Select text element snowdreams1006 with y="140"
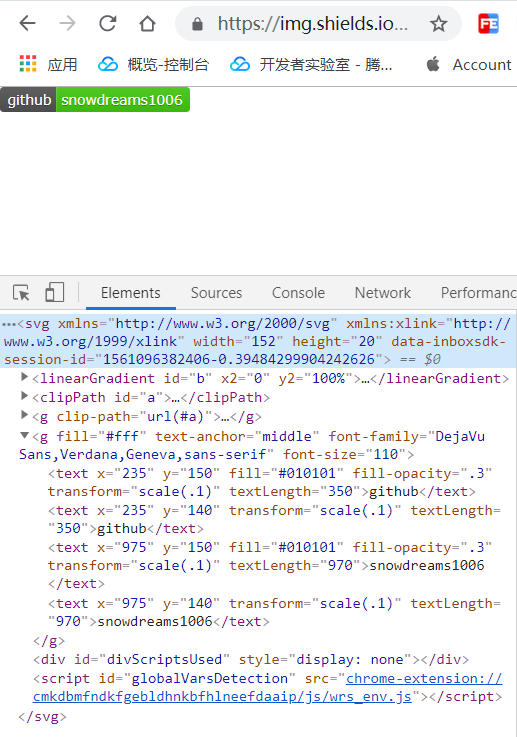517x737 pixels. pyautogui.click(x=274, y=612)
